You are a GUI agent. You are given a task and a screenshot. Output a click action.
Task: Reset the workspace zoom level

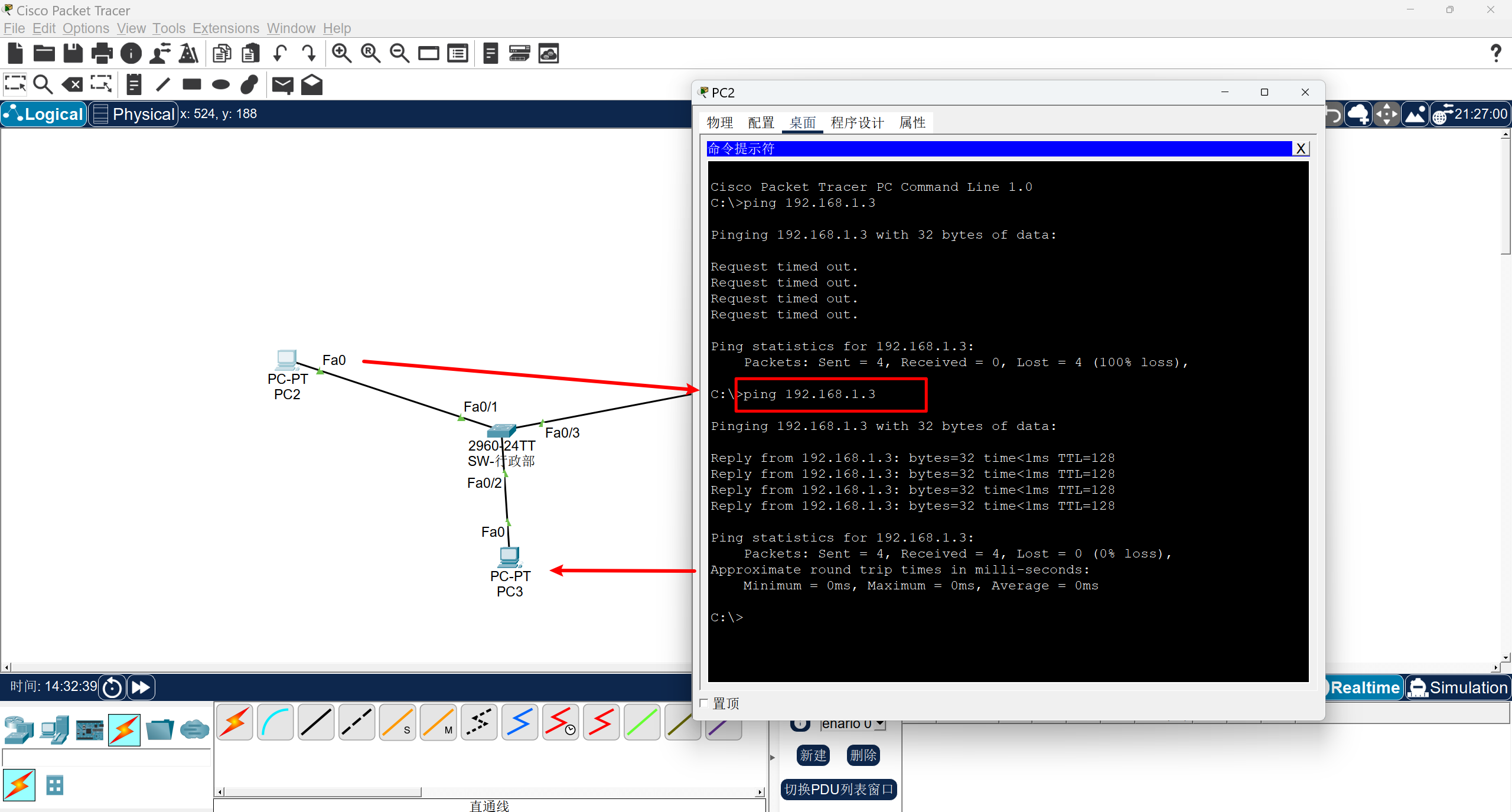[371, 54]
